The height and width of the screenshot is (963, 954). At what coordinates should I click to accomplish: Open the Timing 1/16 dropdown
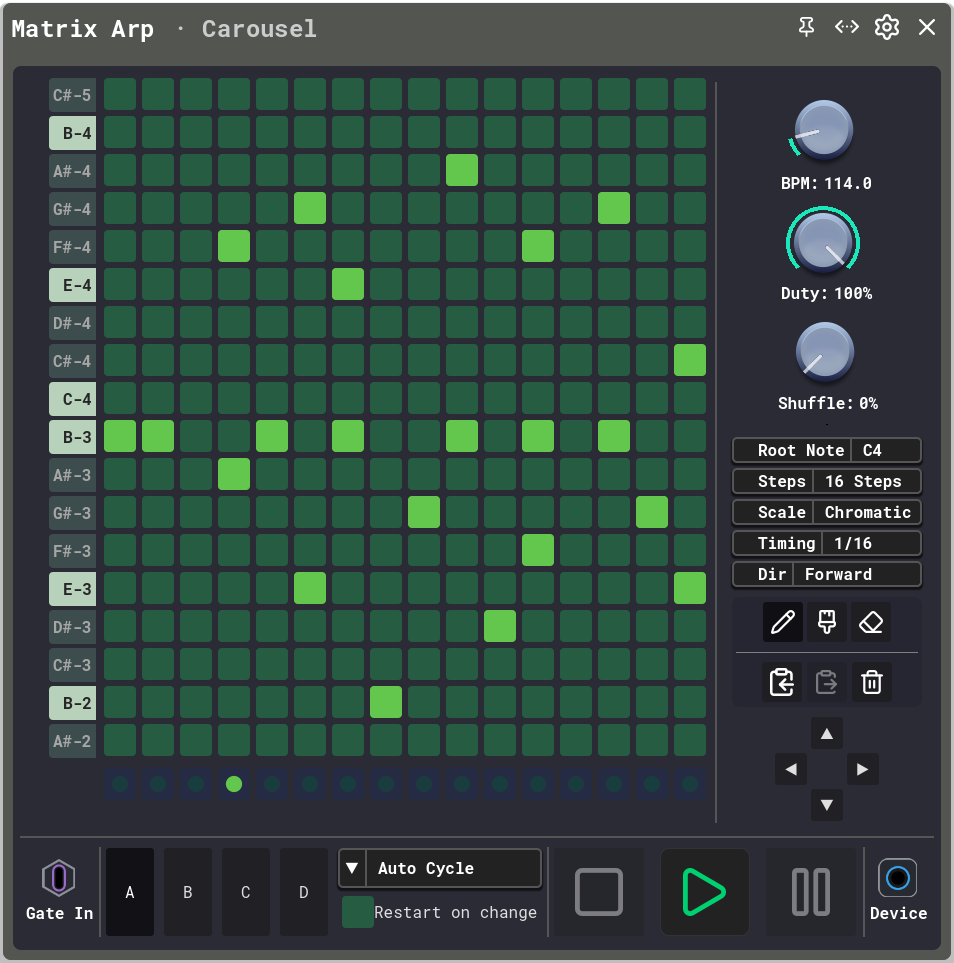click(x=827, y=543)
